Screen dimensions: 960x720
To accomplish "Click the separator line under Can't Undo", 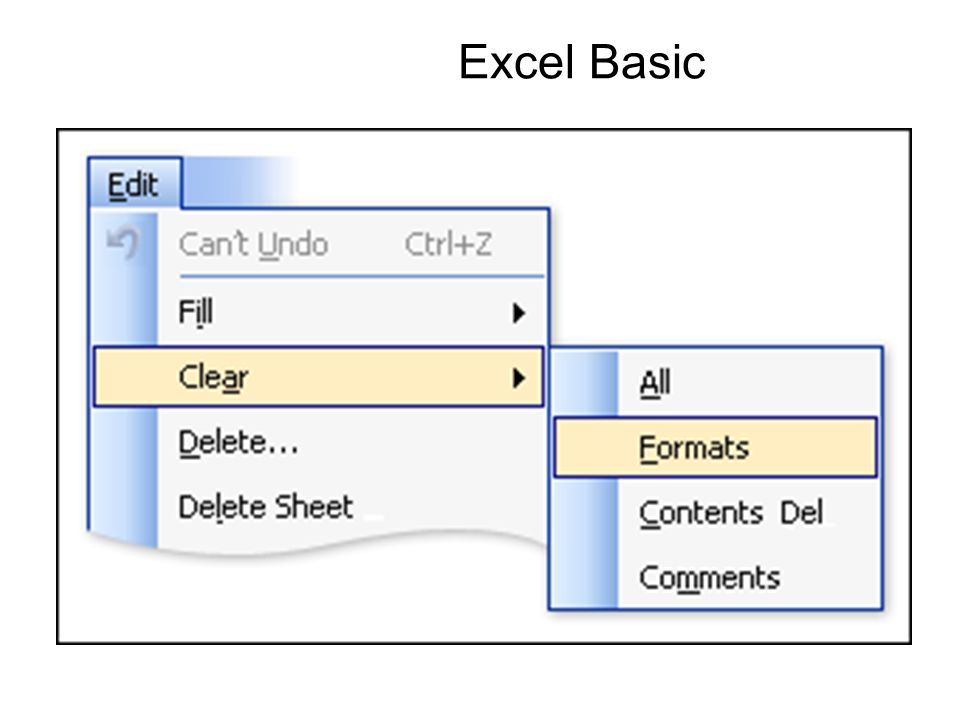I will click(362, 277).
